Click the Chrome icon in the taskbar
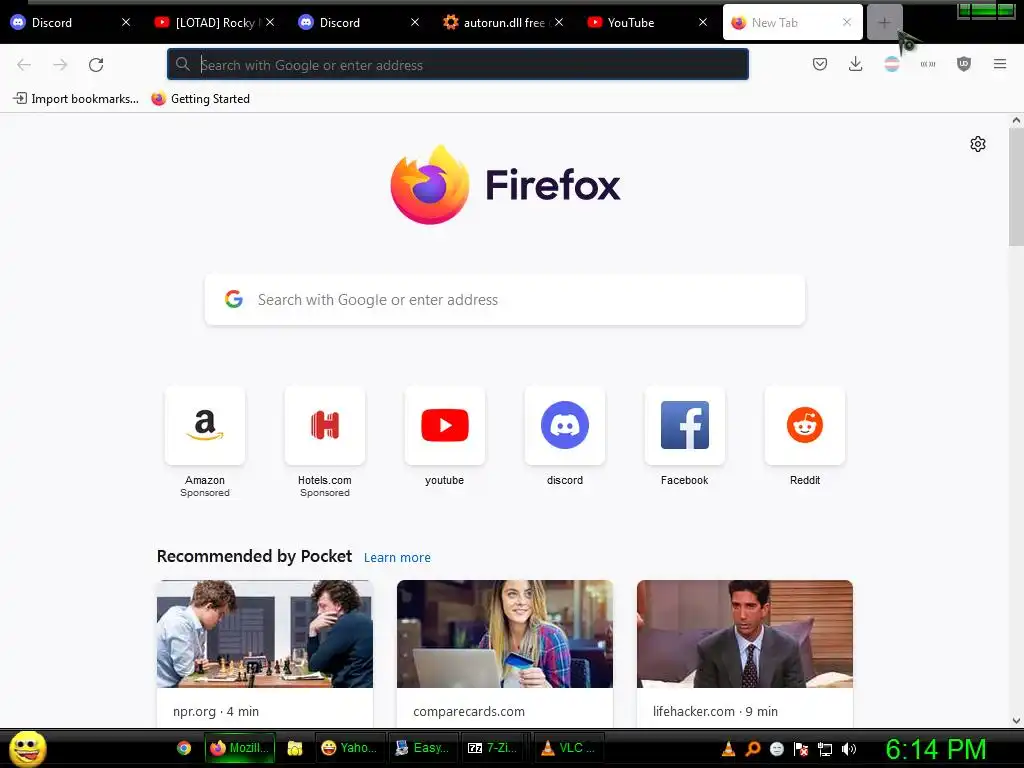Screen dimensions: 1024x768 184,748
